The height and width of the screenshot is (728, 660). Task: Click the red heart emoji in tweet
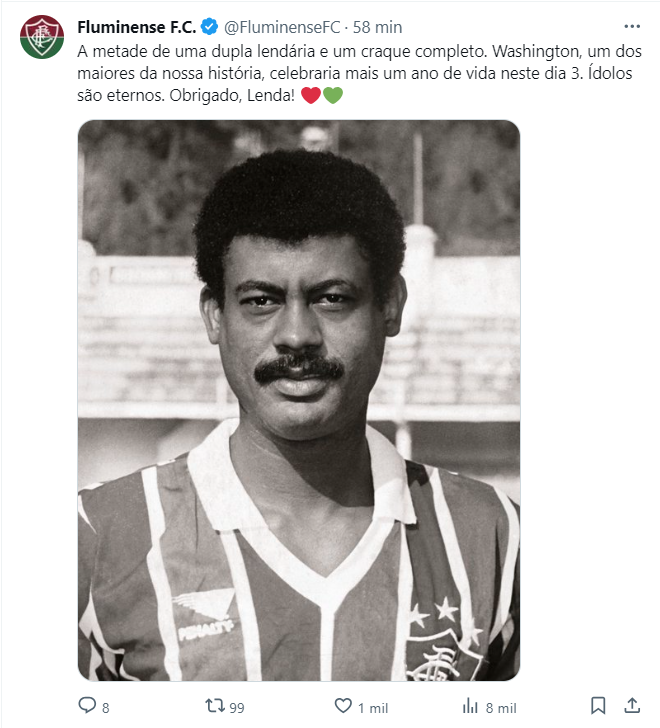coord(311,95)
